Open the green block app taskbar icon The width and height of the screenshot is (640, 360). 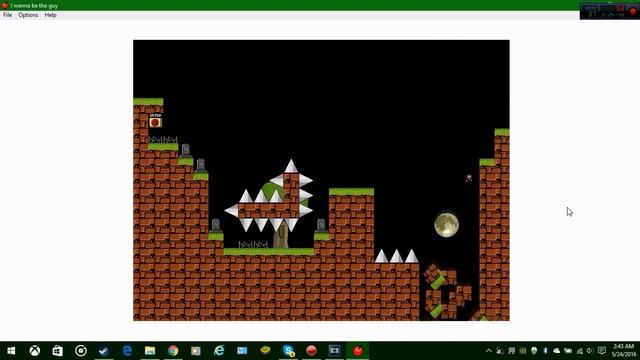(265, 351)
